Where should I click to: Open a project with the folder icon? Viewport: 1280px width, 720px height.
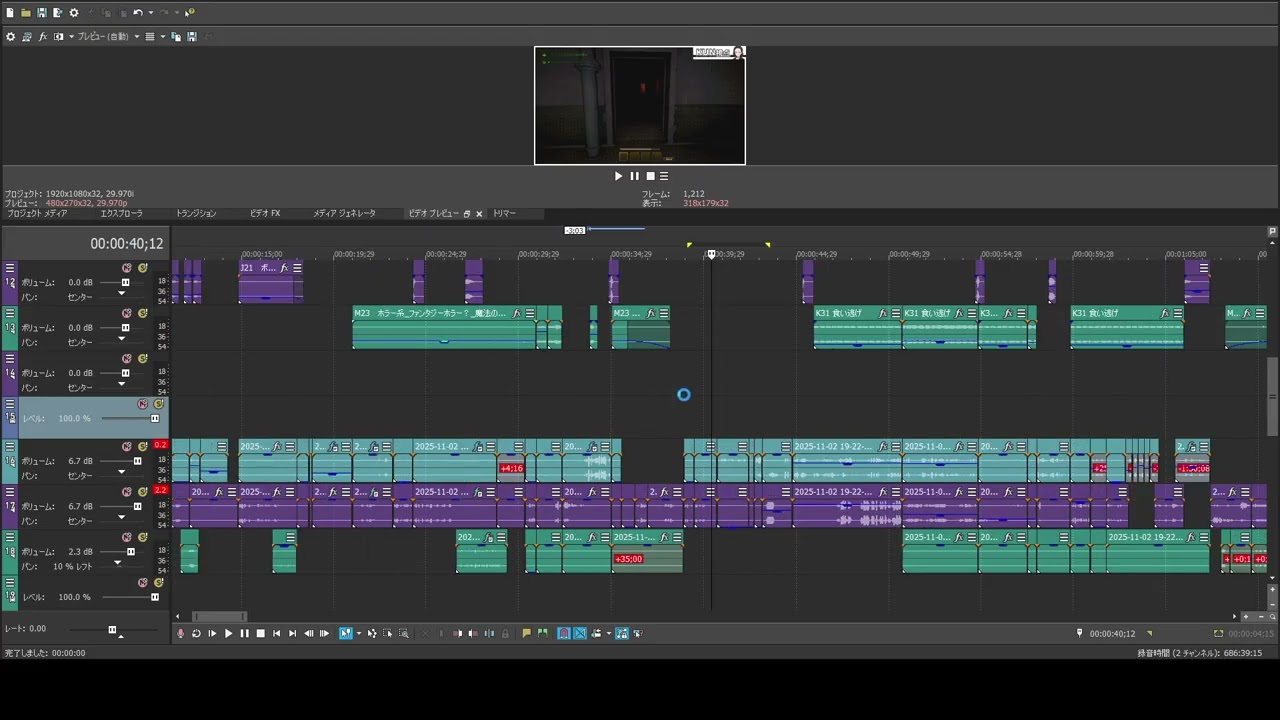pyautogui.click(x=26, y=13)
